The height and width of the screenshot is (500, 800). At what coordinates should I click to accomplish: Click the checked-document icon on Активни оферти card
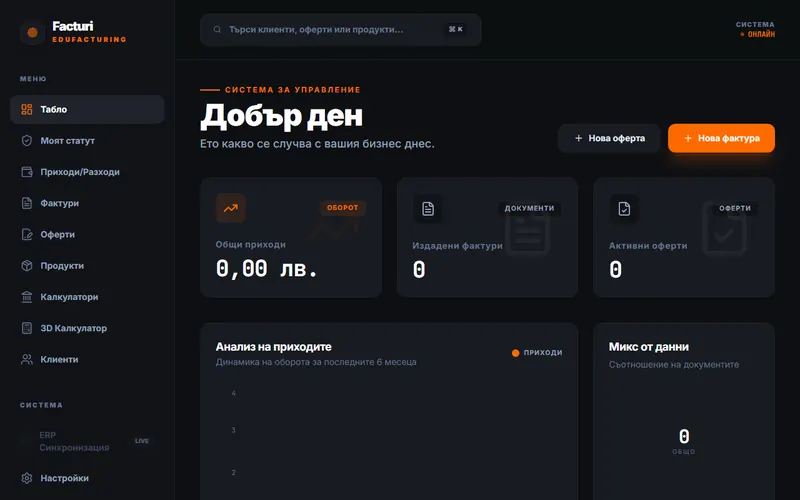(624, 209)
